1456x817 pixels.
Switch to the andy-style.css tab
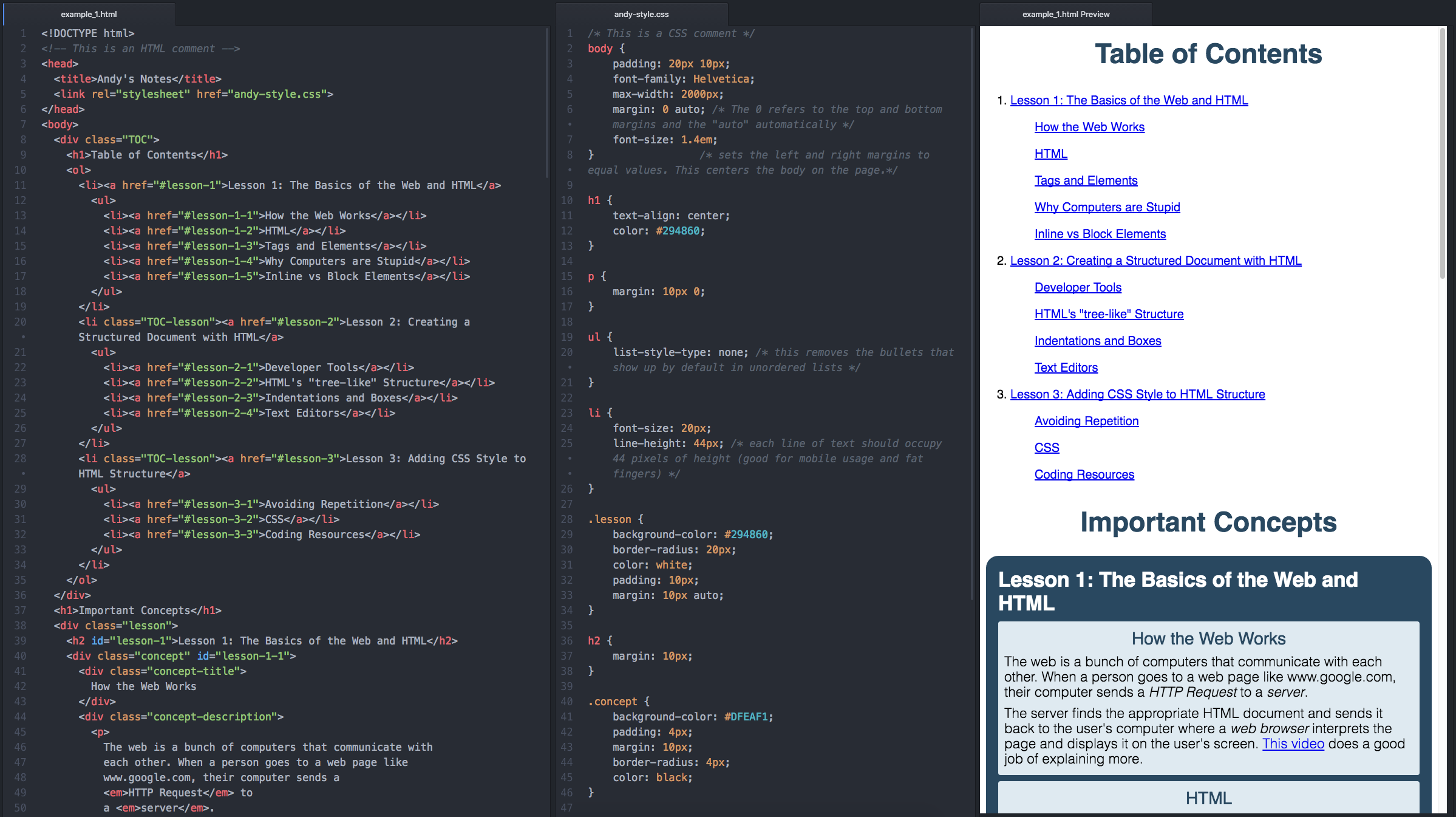point(640,13)
